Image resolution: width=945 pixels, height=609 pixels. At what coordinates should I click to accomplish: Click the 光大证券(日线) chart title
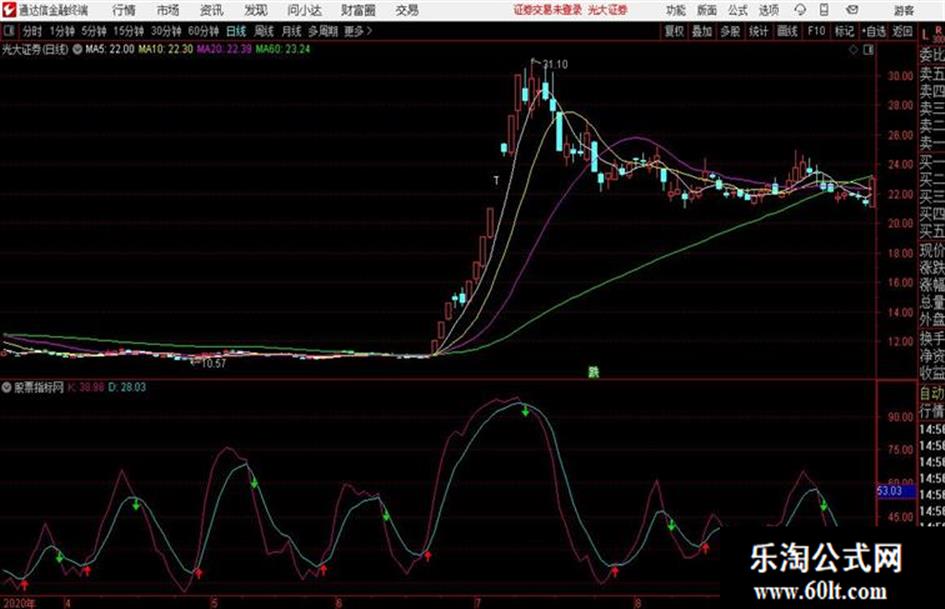[x=35, y=49]
